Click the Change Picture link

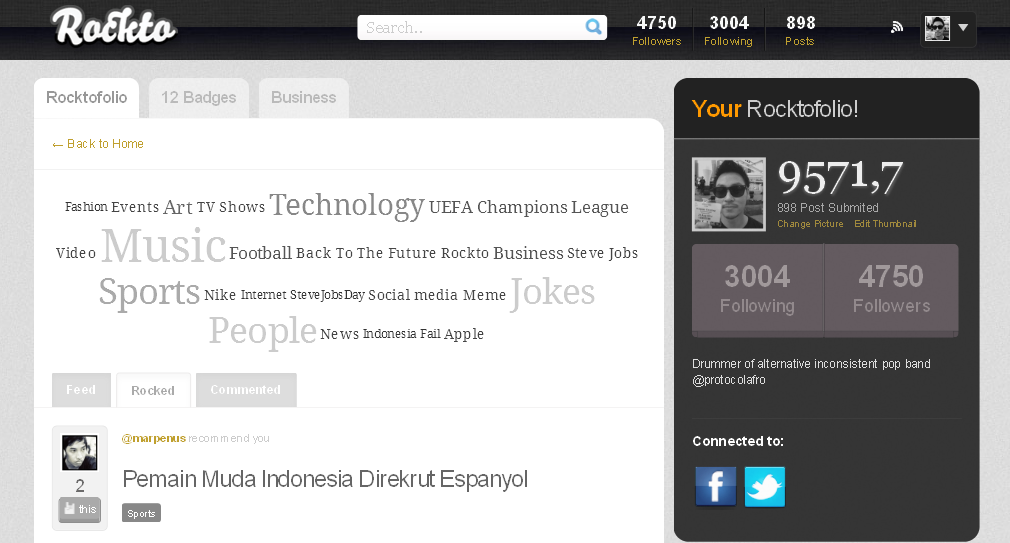pyautogui.click(x=810, y=224)
